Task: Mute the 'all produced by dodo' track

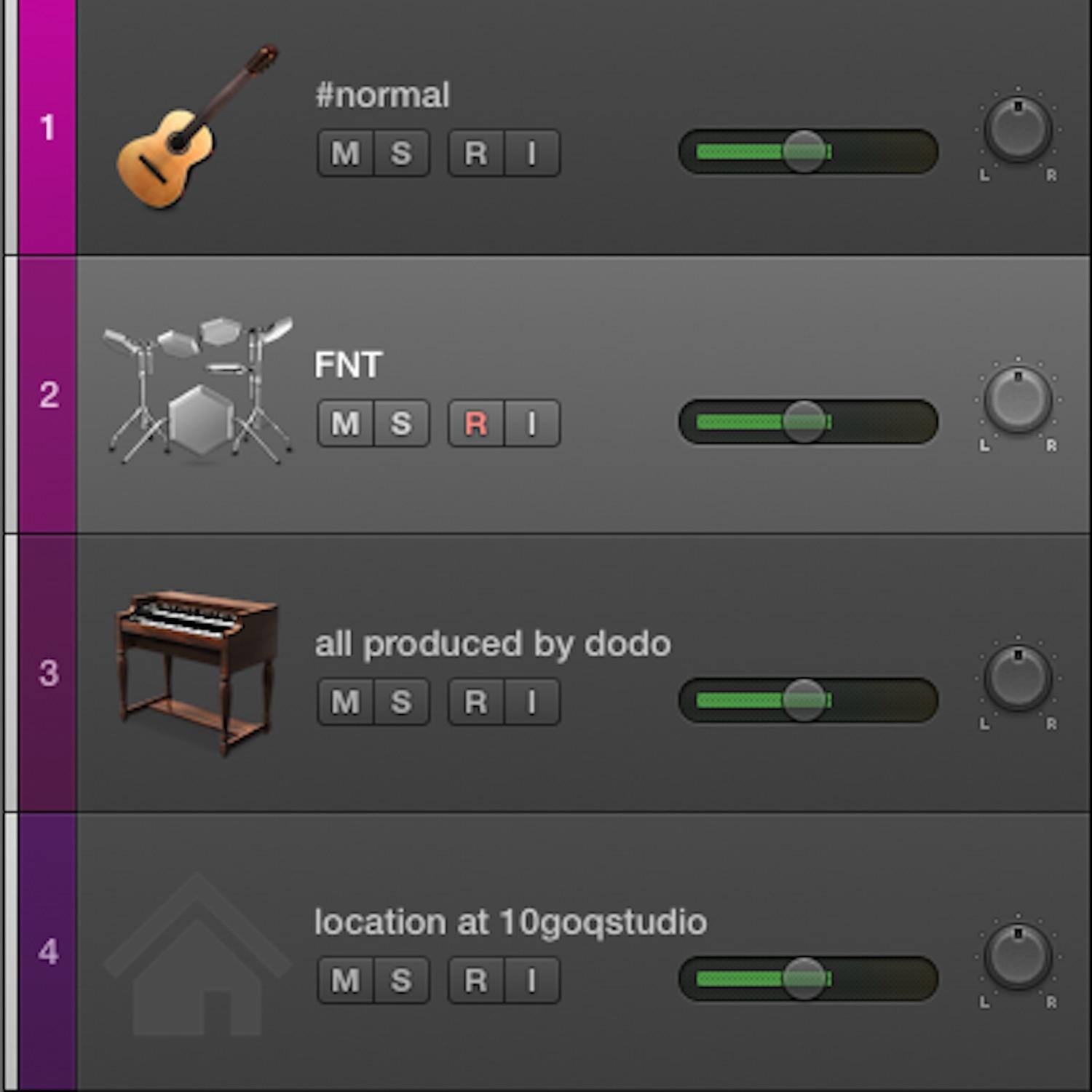Action: [345, 702]
